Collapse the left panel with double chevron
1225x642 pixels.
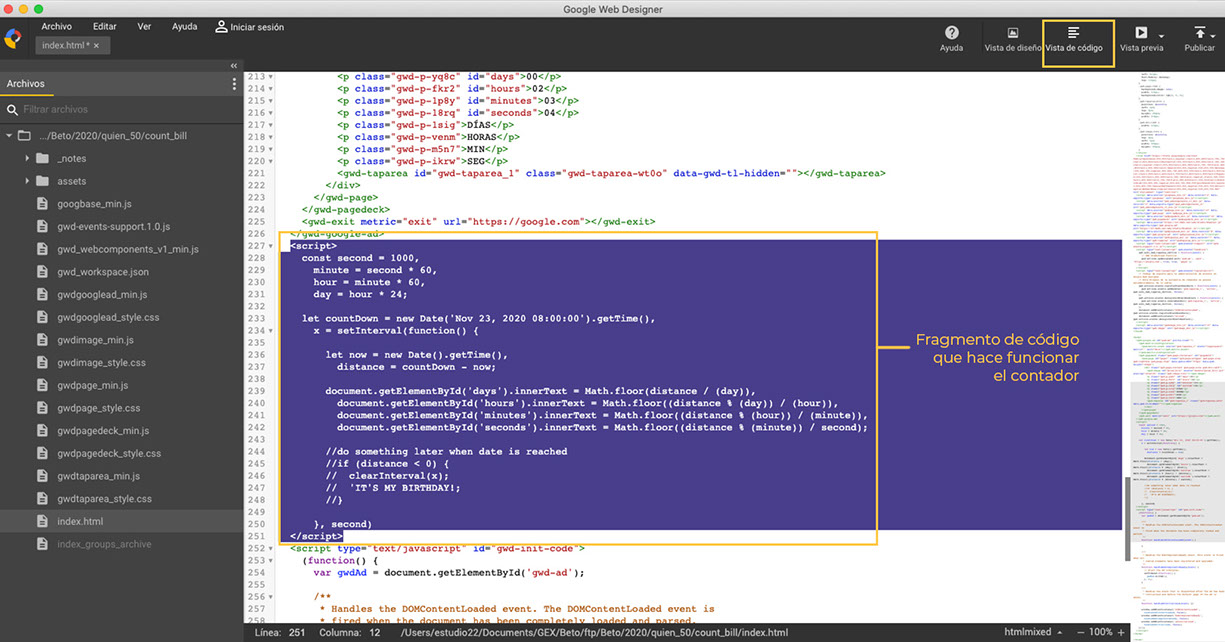point(234,66)
